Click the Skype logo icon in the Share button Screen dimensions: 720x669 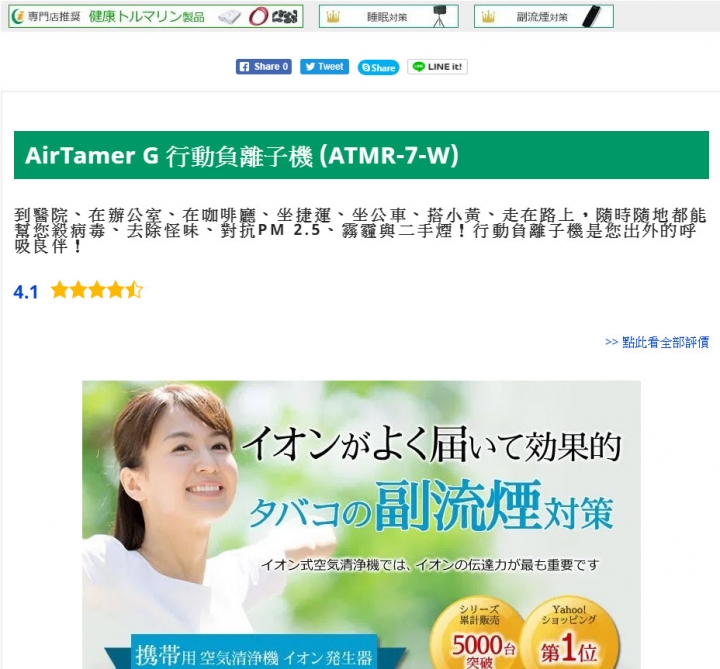366,68
